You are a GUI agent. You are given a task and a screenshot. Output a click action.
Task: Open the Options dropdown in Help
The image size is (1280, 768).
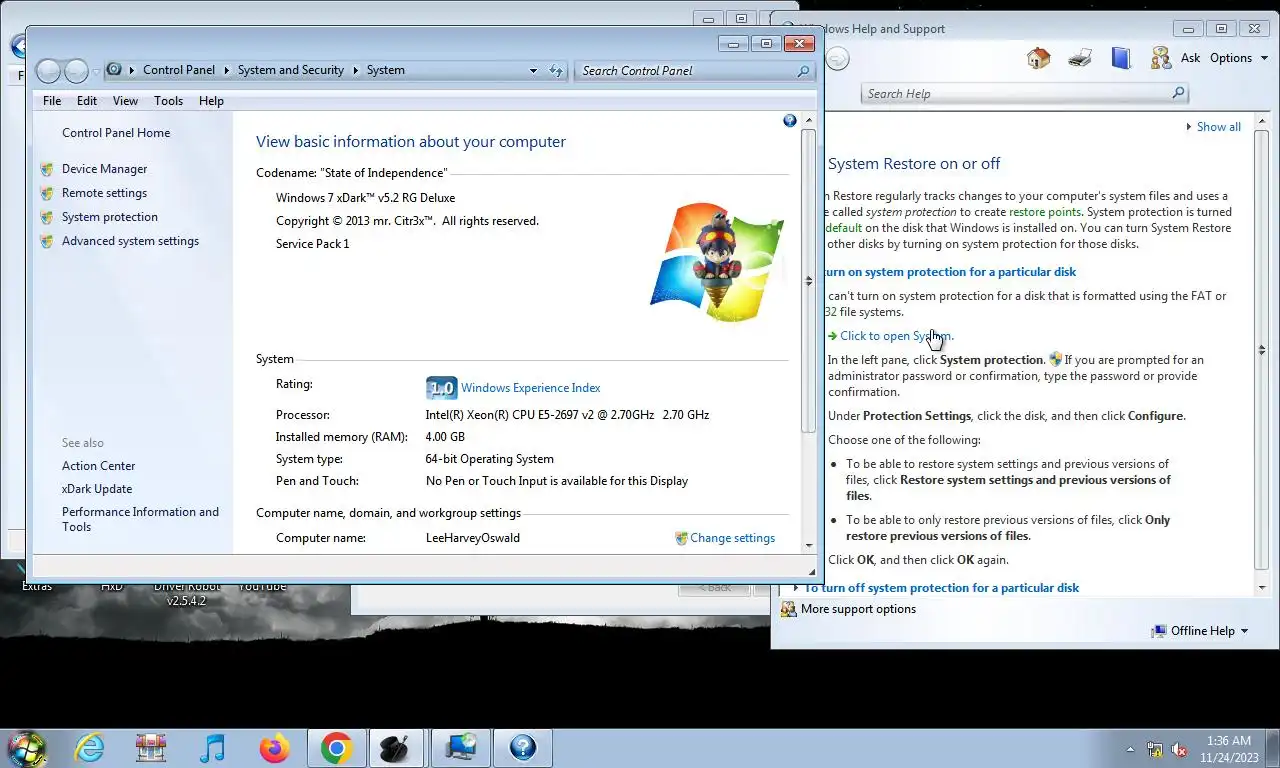(1237, 58)
